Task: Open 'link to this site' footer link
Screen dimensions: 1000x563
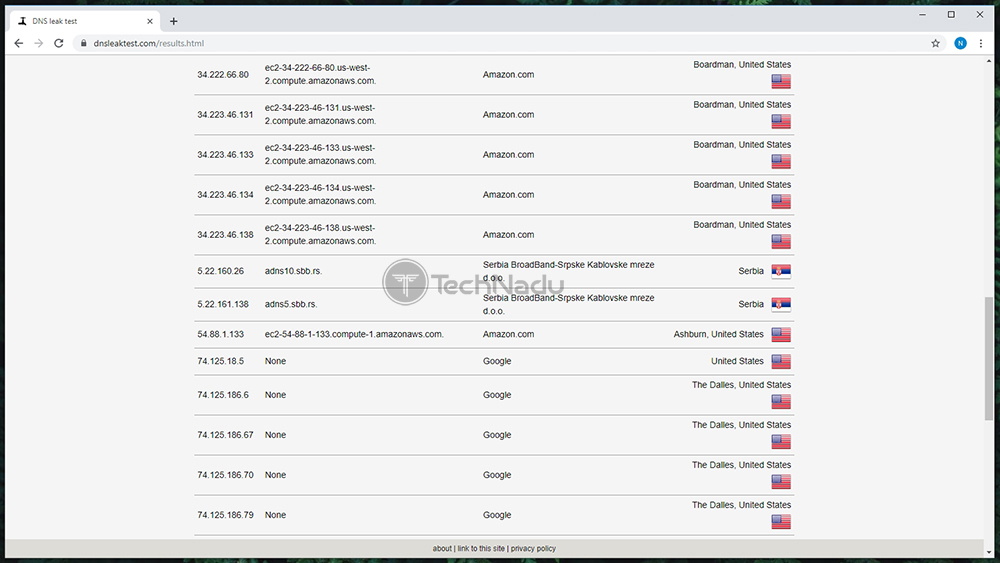Action: point(481,548)
